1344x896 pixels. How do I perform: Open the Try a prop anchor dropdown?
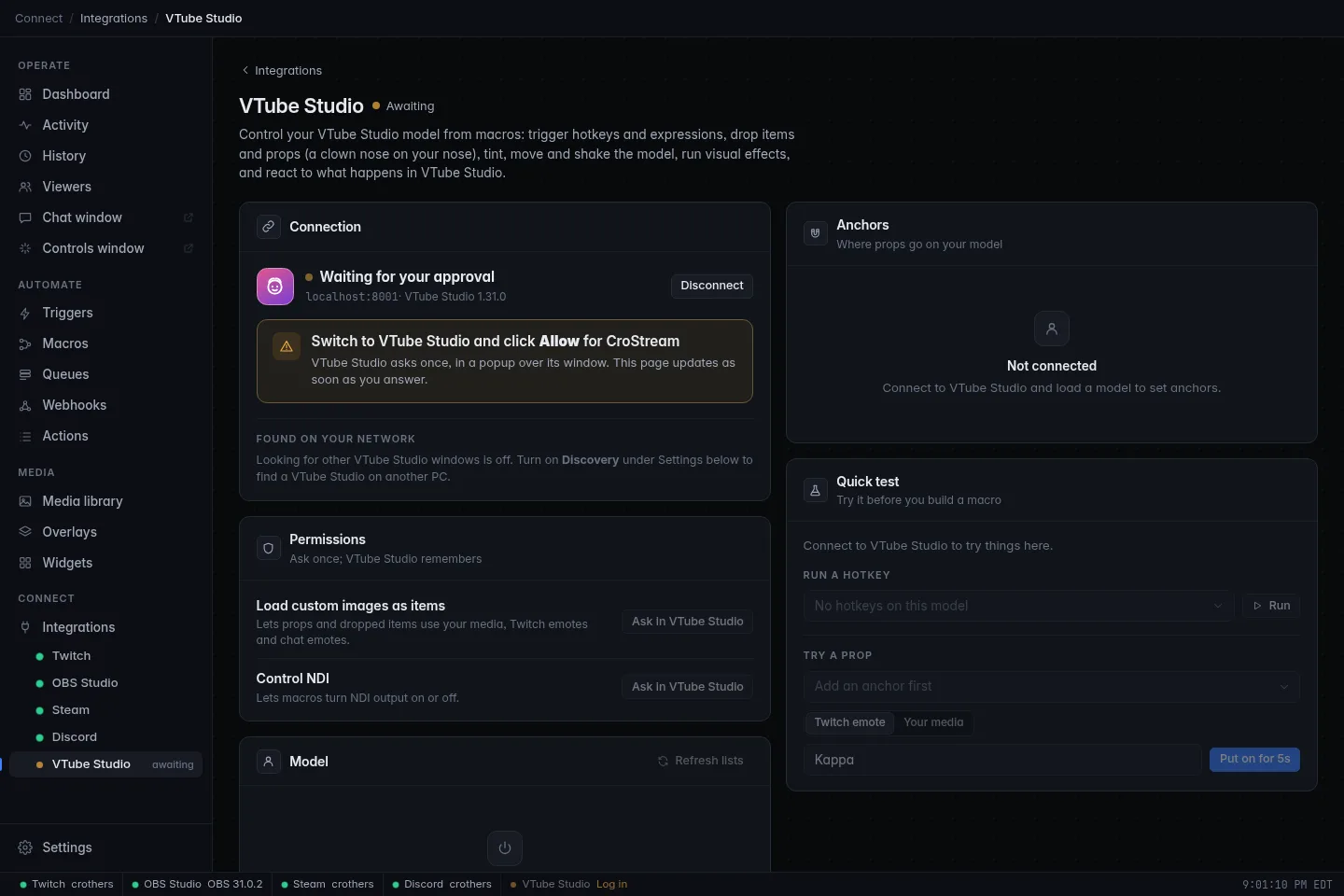tap(1051, 686)
